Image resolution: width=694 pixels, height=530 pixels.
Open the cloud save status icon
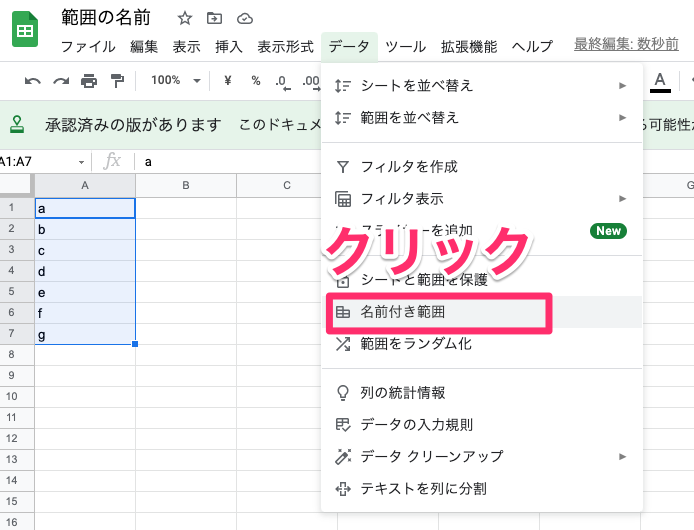point(244,19)
